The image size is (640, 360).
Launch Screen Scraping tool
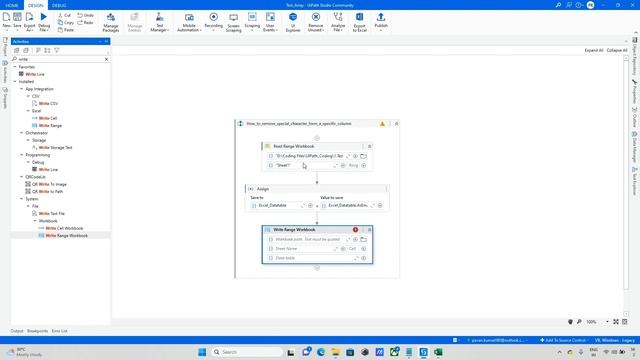pos(233,22)
